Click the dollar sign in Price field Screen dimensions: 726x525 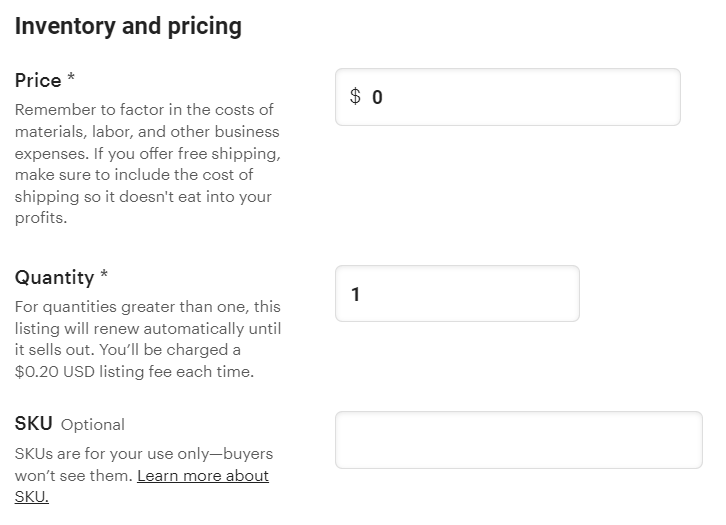(355, 97)
